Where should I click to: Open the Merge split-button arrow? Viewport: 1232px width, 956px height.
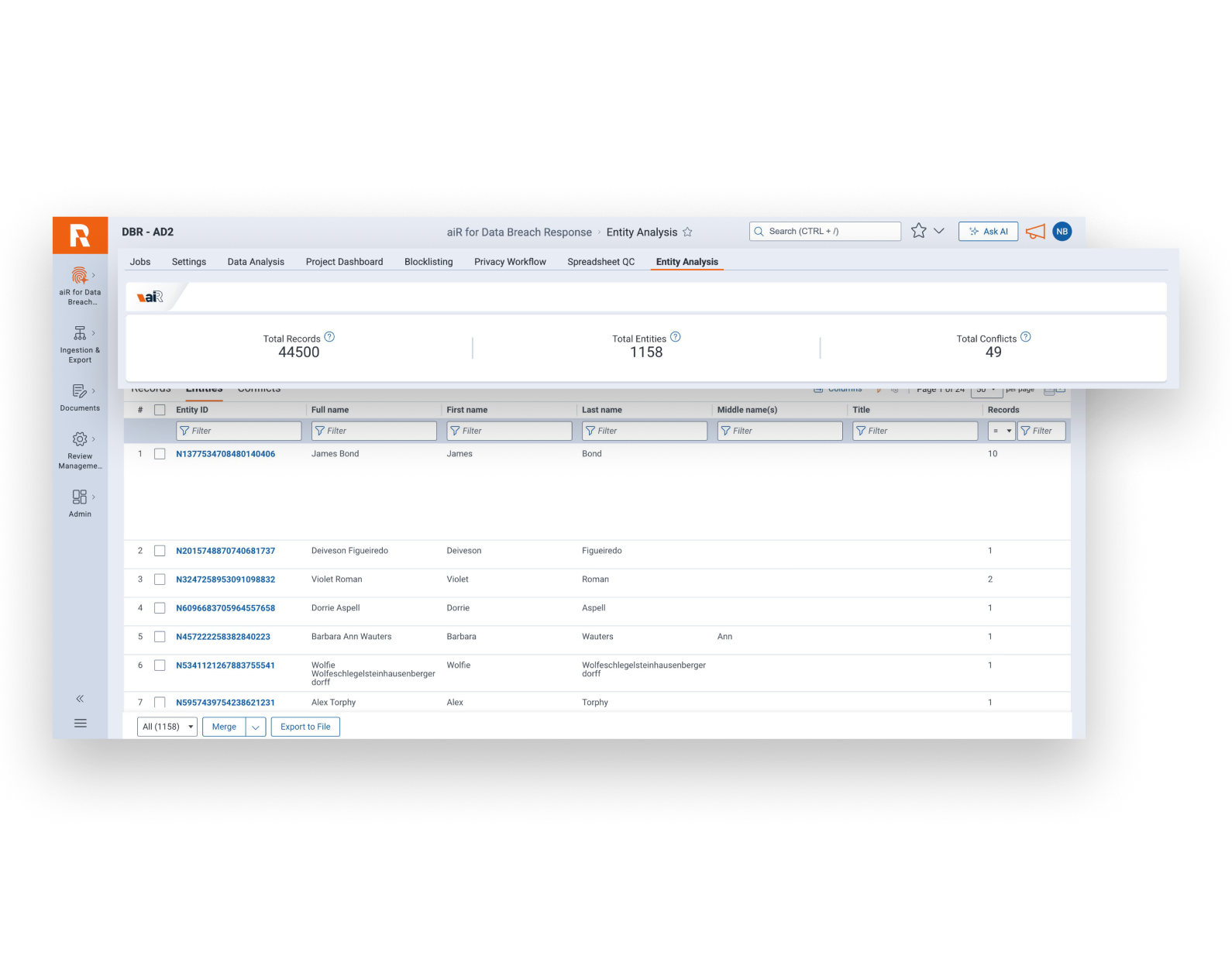(x=256, y=727)
